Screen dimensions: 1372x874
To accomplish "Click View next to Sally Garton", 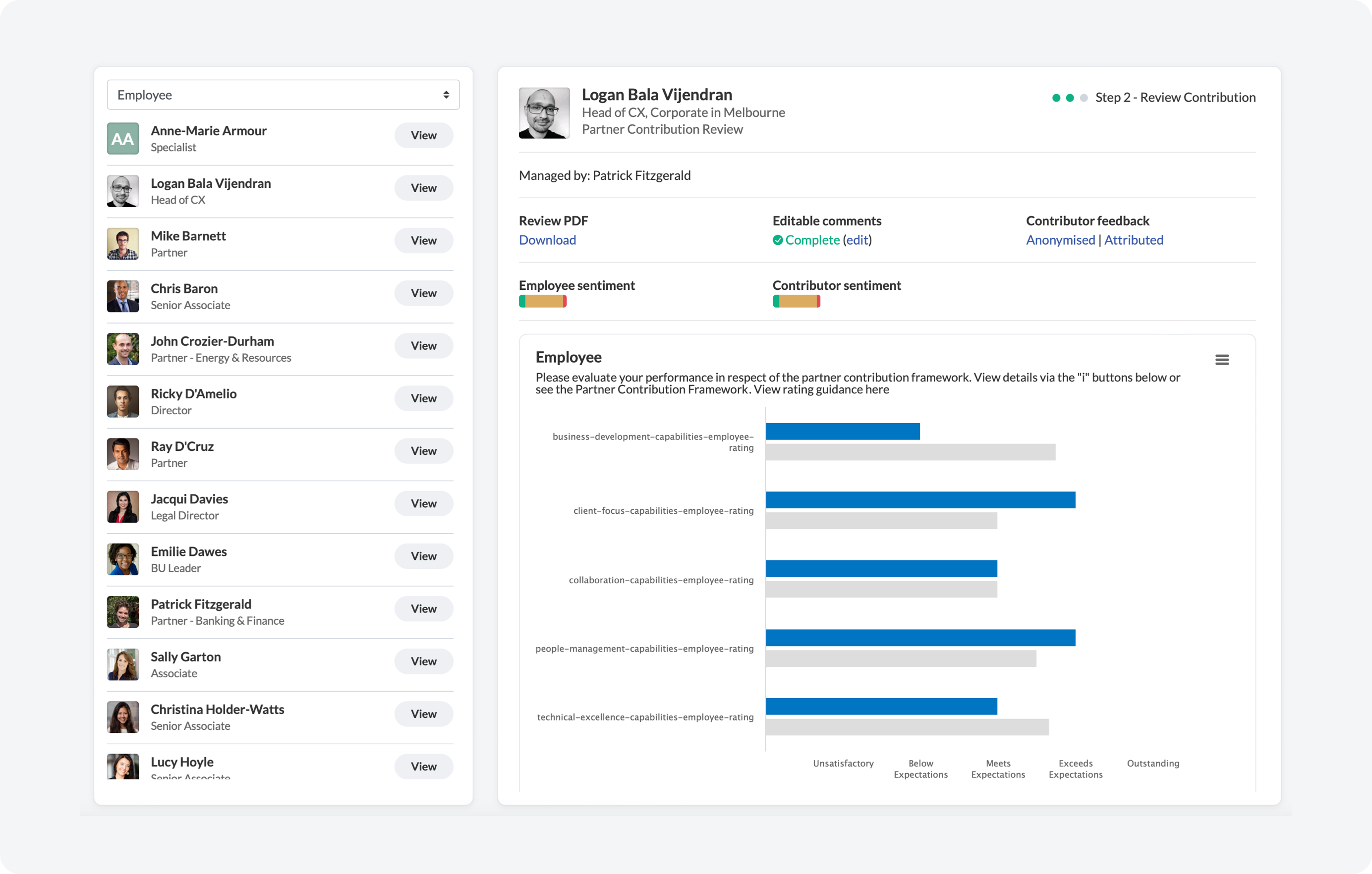I will (x=423, y=661).
